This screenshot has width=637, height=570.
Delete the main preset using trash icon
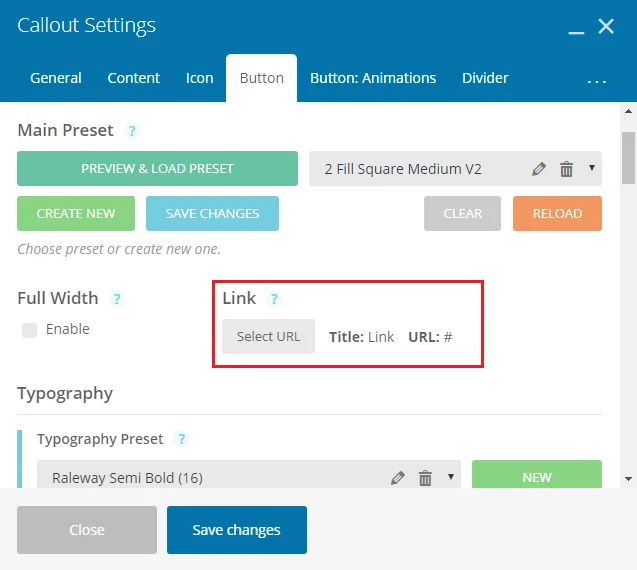566,169
